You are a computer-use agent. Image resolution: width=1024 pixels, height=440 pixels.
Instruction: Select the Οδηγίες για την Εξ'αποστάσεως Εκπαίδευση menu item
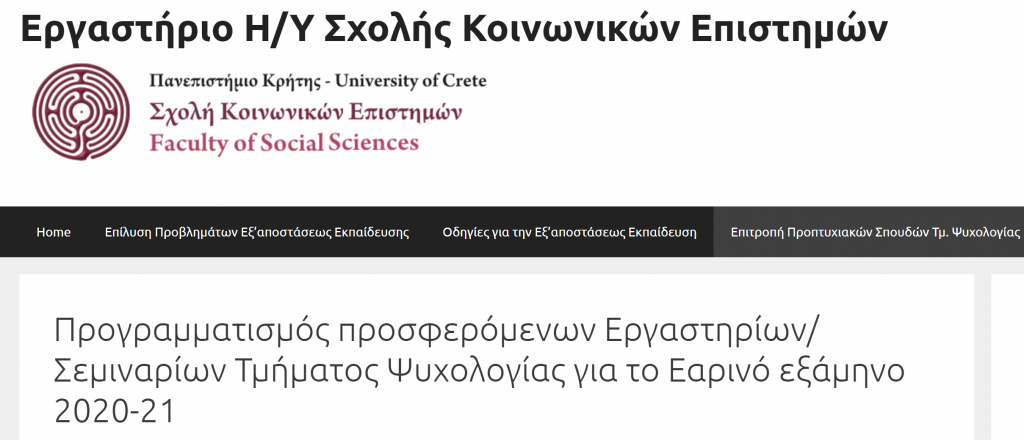click(x=569, y=232)
